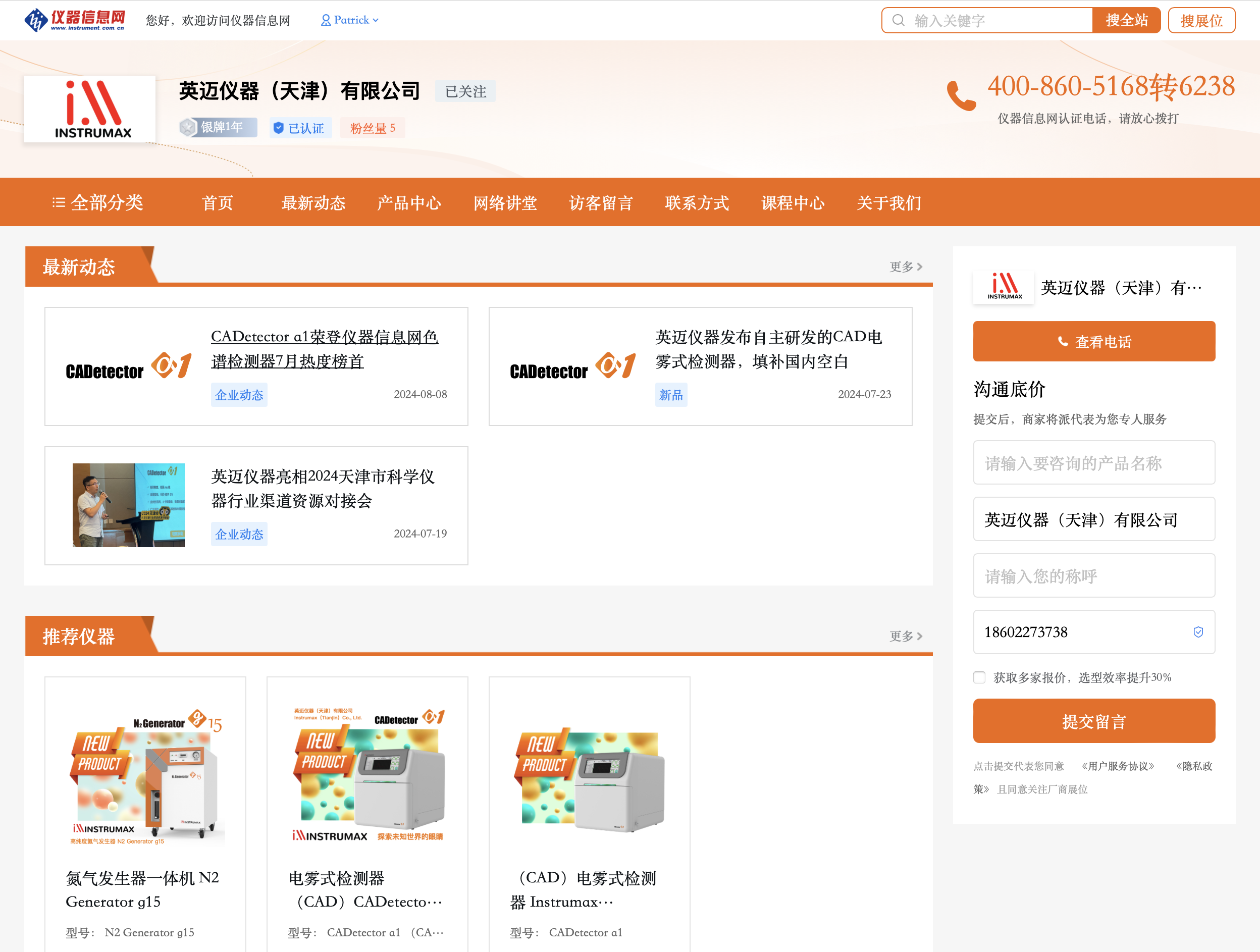
Task: Open the 仪器信息网 site logo
Action: pos(75,21)
